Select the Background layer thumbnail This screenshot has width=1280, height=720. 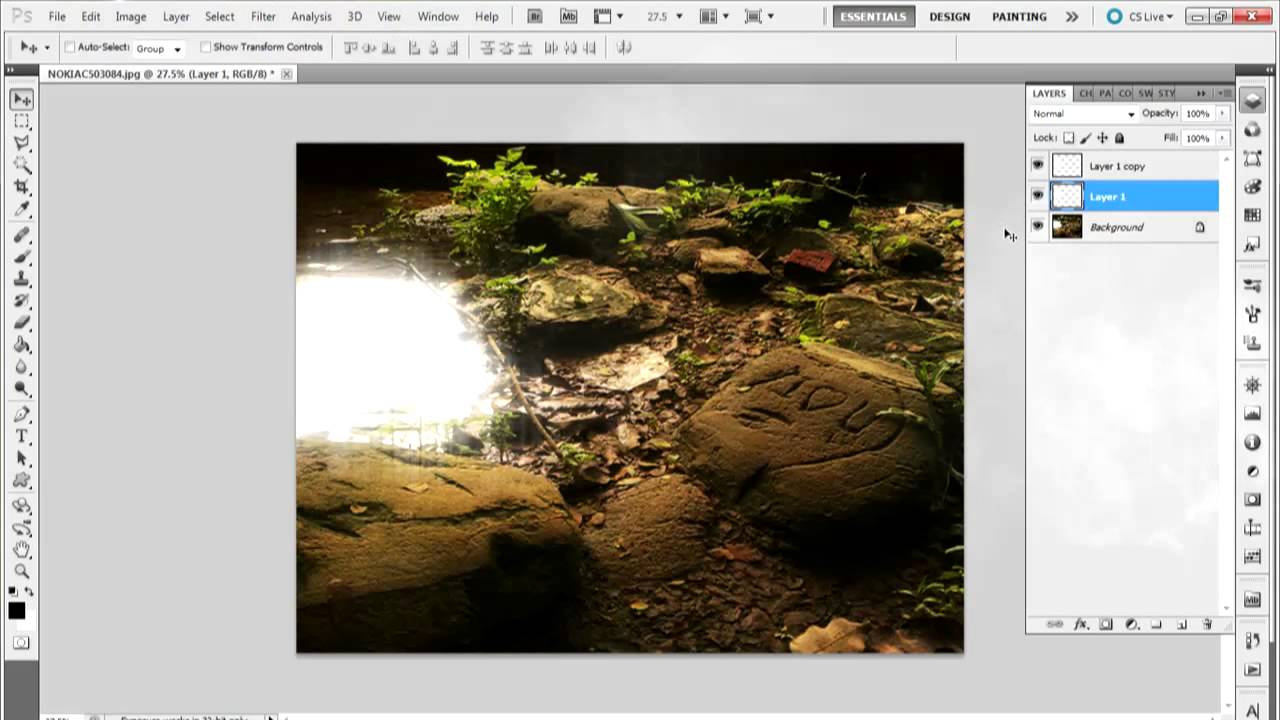(1067, 227)
